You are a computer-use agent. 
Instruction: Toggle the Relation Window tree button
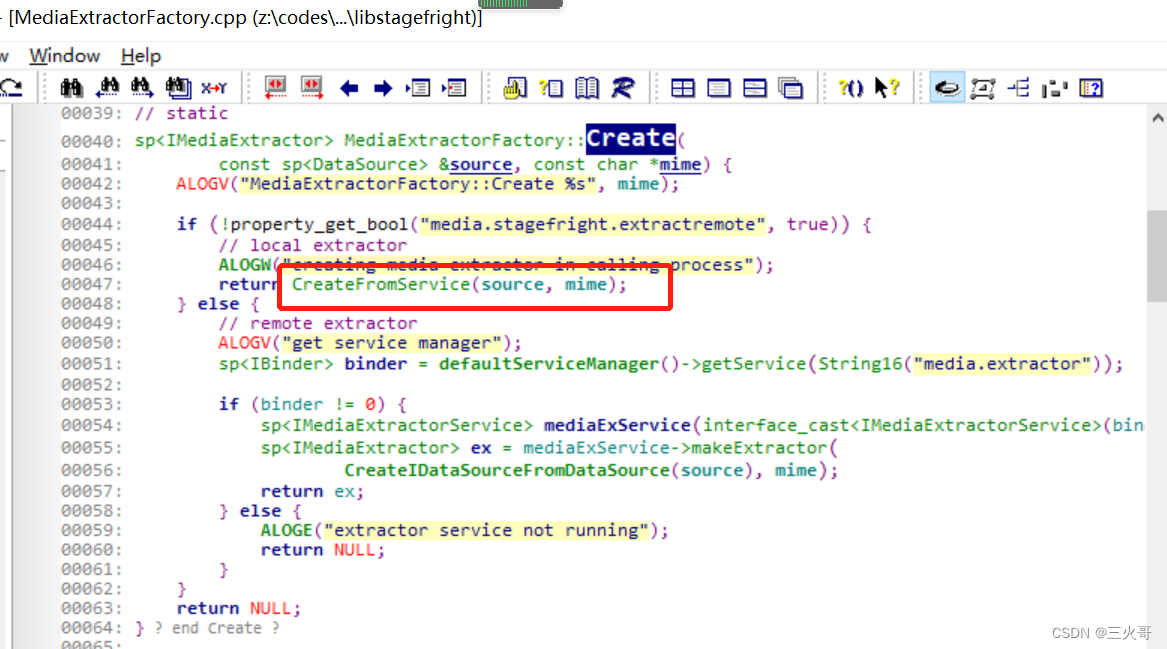point(1018,88)
